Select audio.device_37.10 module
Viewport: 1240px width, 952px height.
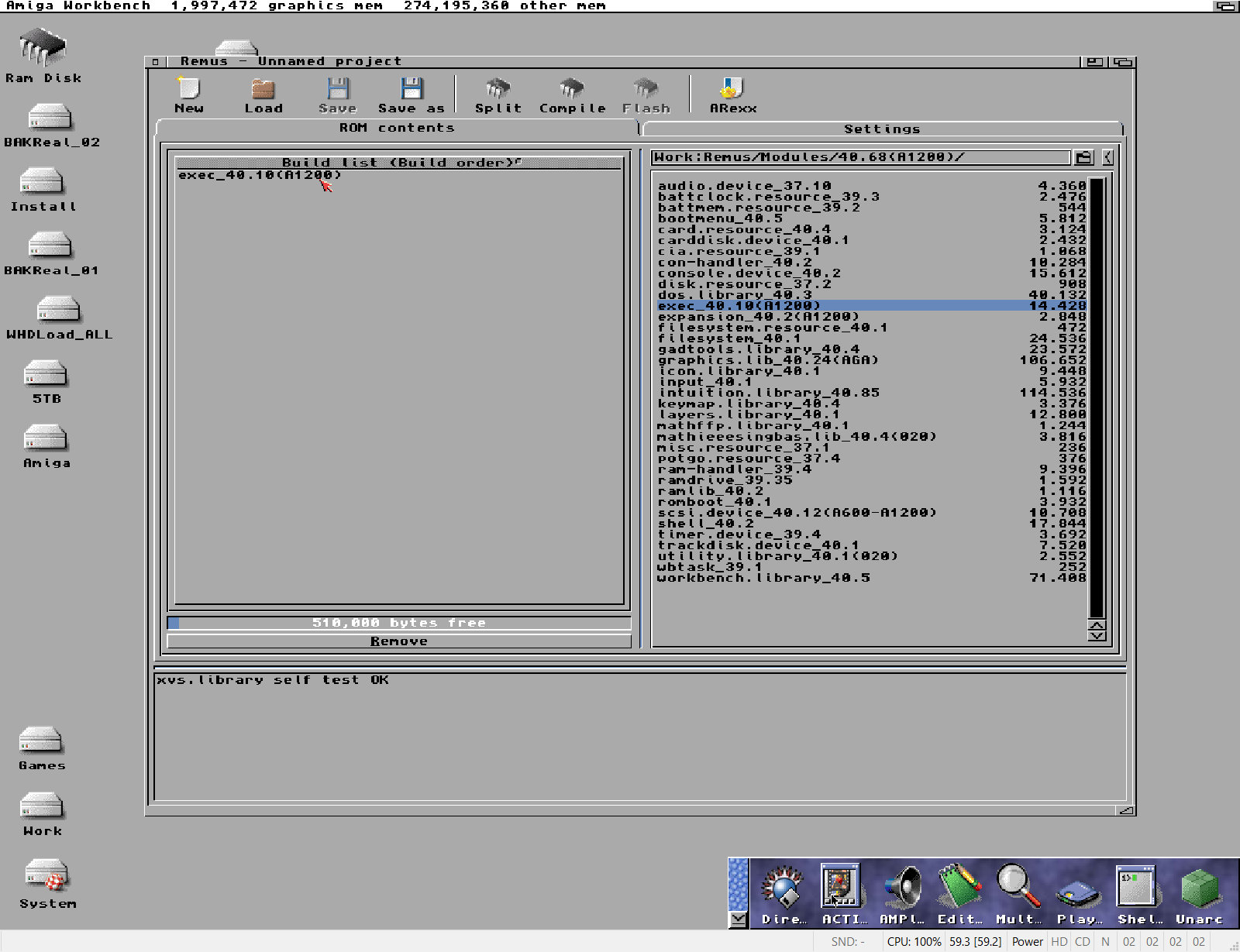[x=872, y=186]
